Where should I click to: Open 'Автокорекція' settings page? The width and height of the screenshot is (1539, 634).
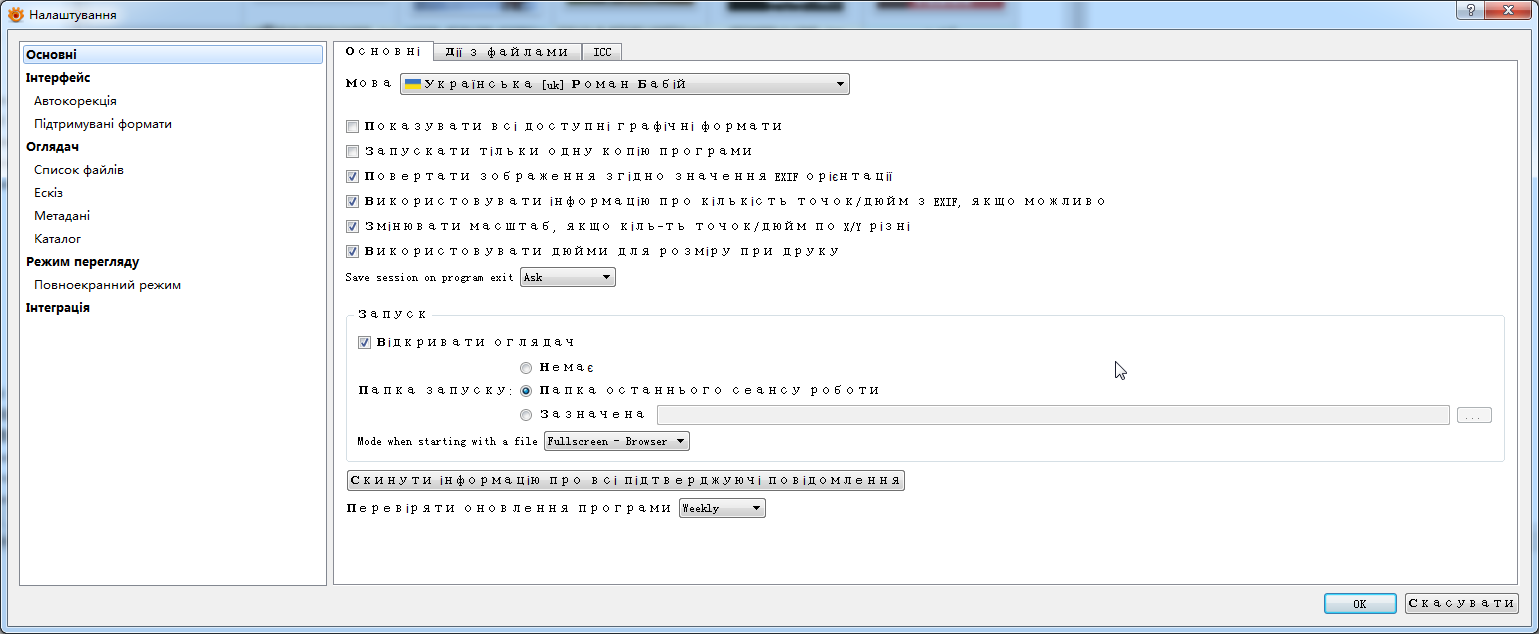pos(75,101)
